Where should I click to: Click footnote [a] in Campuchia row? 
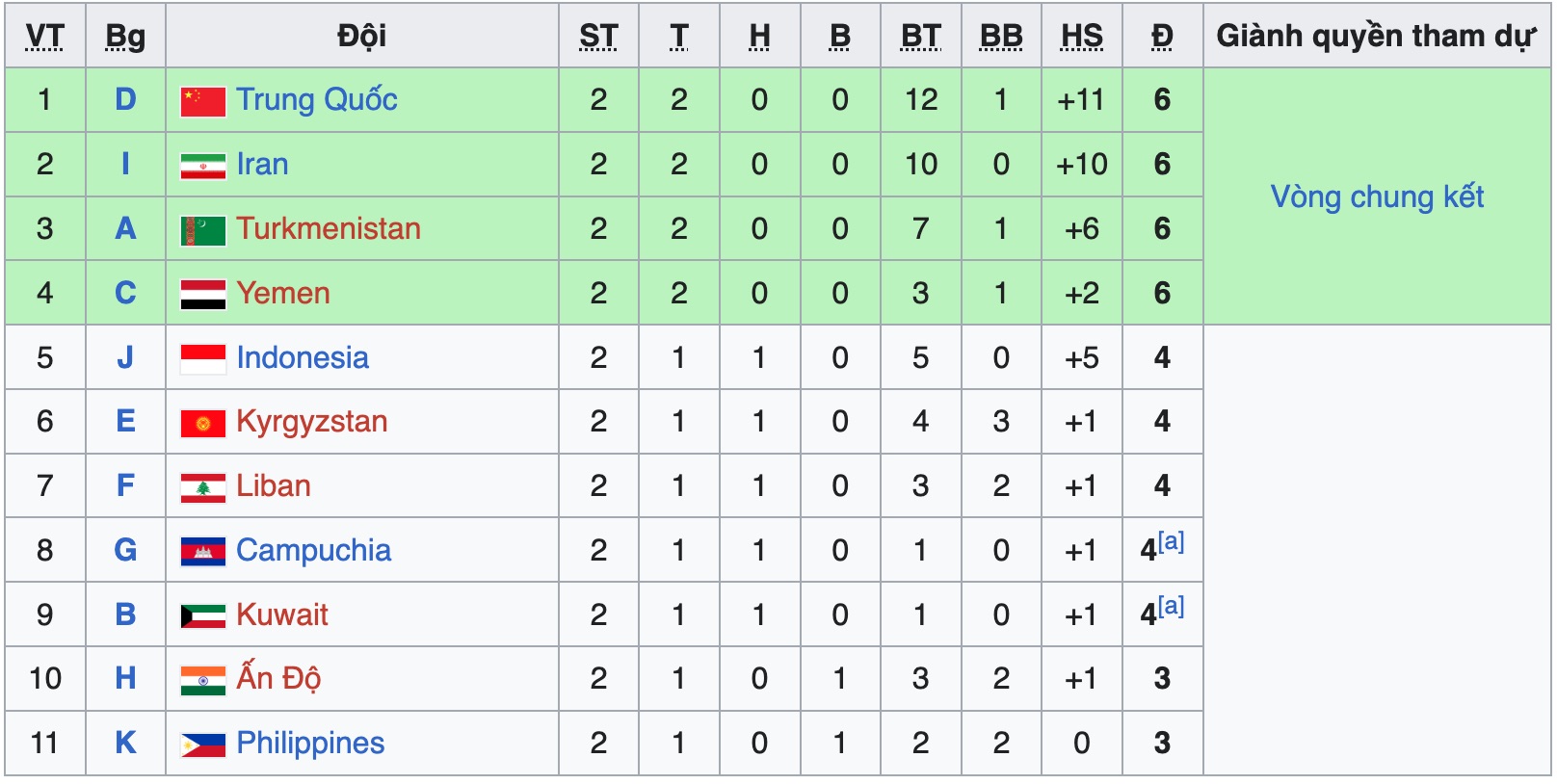point(1172,541)
